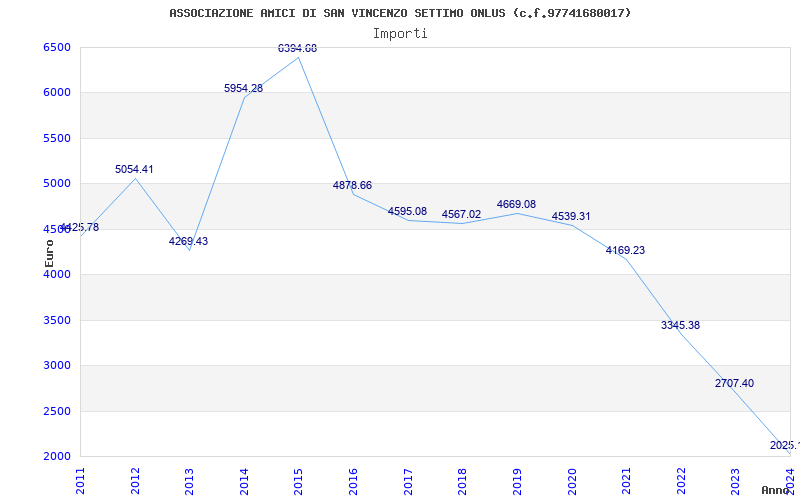Image resolution: width=800 pixels, height=500 pixels.
Task: Click the 6000 y-axis tick label
Action: point(56,93)
